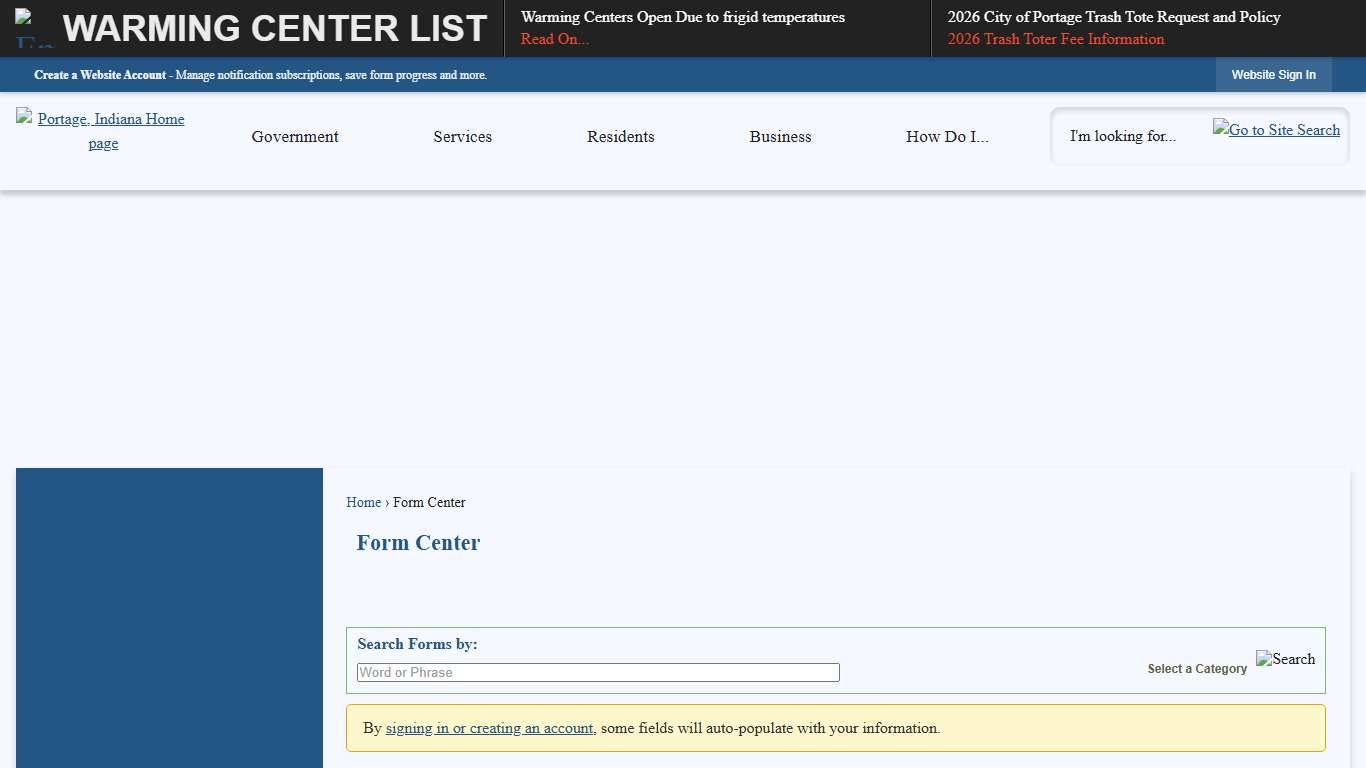Open the Residents menu
The height and width of the screenshot is (768, 1366).
click(x=620, y=136)
